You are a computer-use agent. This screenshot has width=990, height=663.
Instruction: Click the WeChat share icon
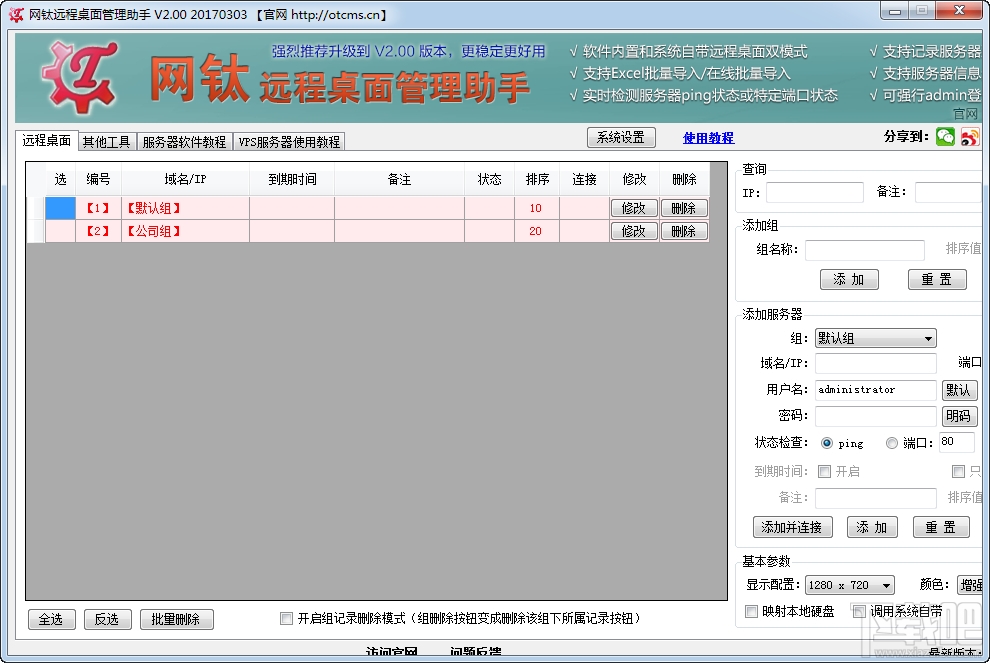point(945,136)
